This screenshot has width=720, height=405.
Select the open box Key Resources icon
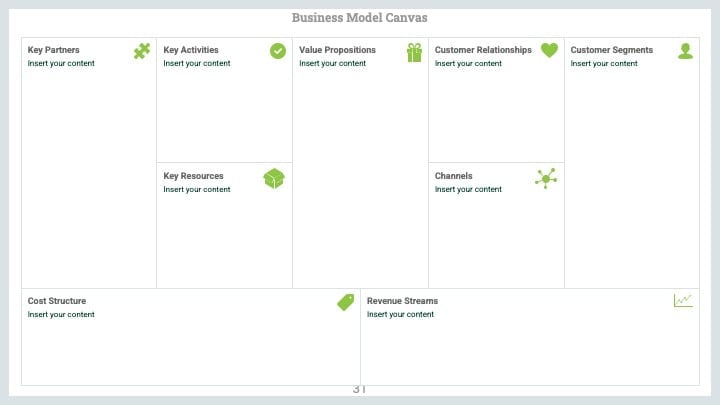click(x=274, y=179)
